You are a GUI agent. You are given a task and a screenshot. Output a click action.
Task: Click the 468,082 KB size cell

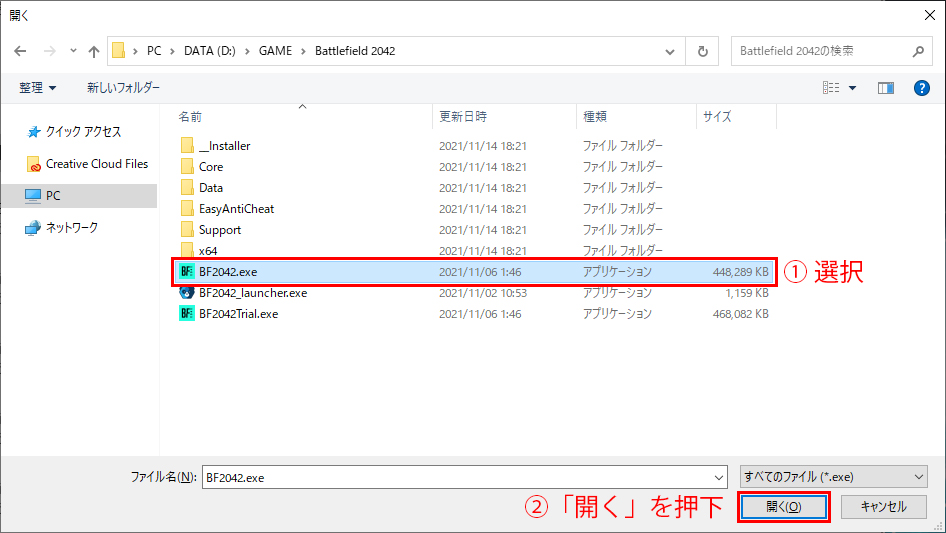coord(740,314)
